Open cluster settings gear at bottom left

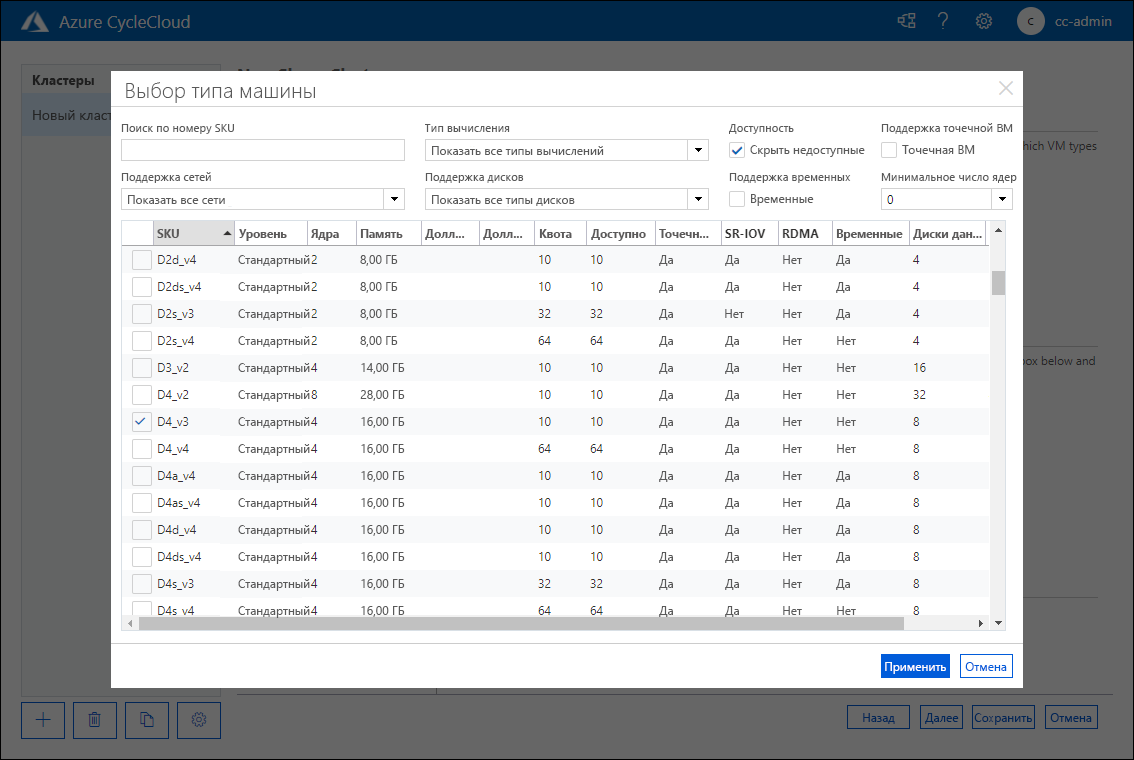199,719
